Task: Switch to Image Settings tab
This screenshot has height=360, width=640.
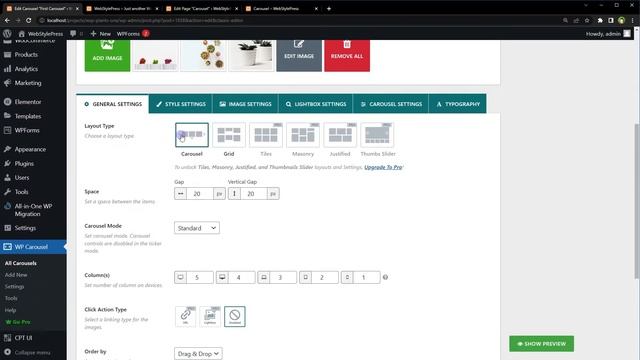Action: pos(245,104)
